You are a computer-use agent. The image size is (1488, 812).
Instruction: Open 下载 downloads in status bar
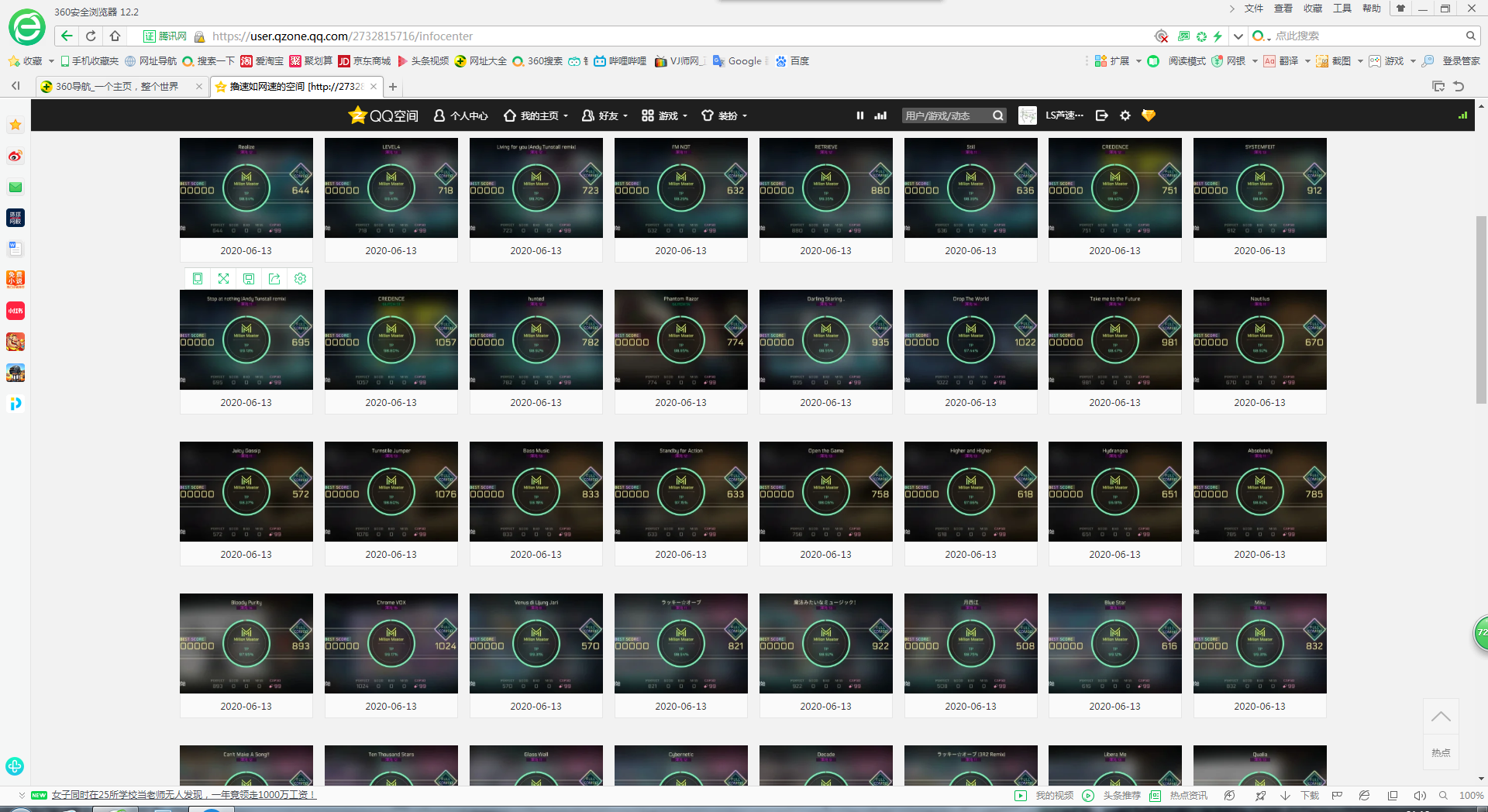pyautogui.click(x=1300, y=795)
